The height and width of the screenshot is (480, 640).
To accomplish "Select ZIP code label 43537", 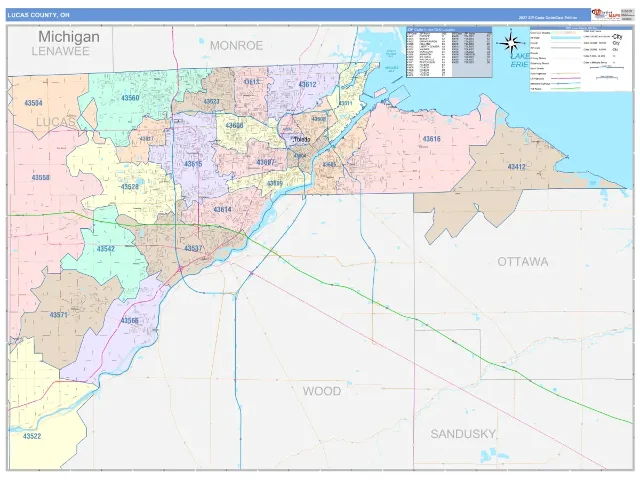I will [193, 249].
